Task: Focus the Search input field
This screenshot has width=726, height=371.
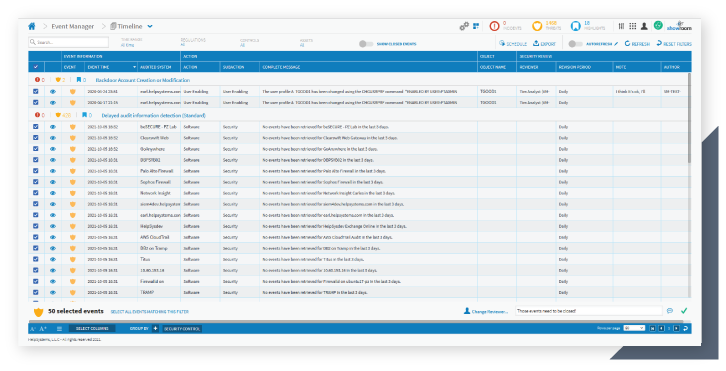Action: click(x=69, y=42)
